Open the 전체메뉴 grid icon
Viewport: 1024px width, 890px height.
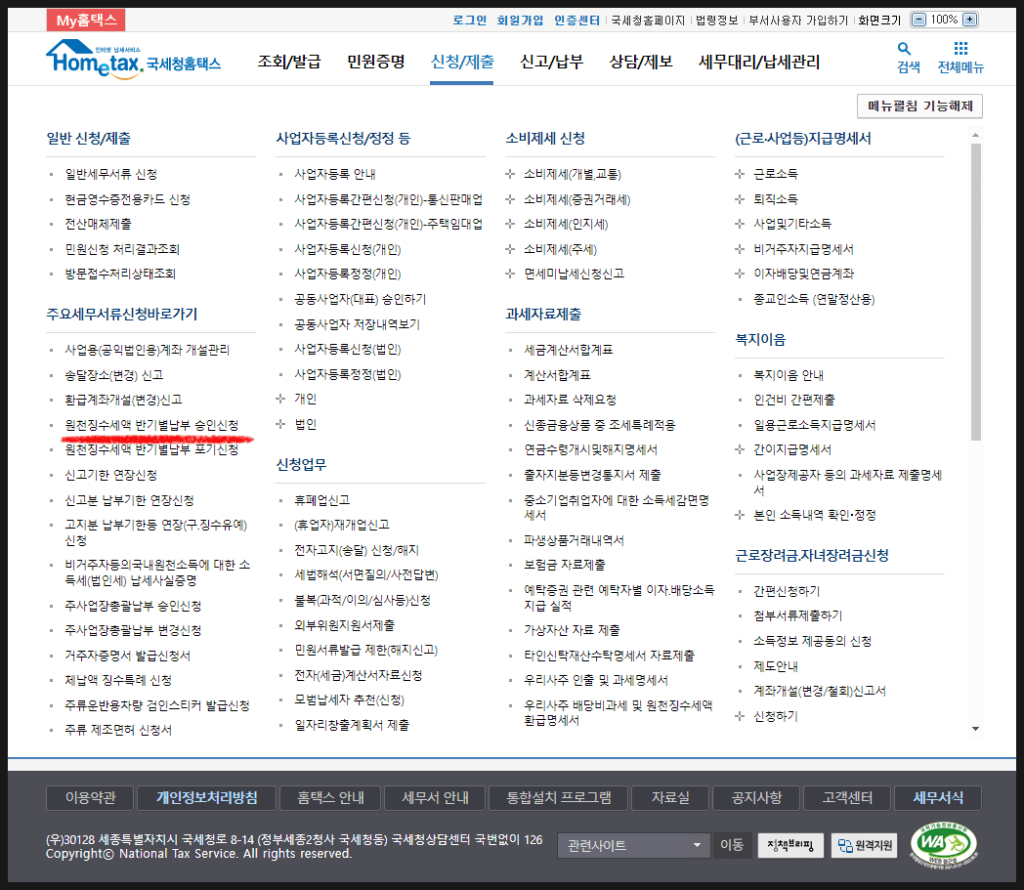tap(960, 57)
